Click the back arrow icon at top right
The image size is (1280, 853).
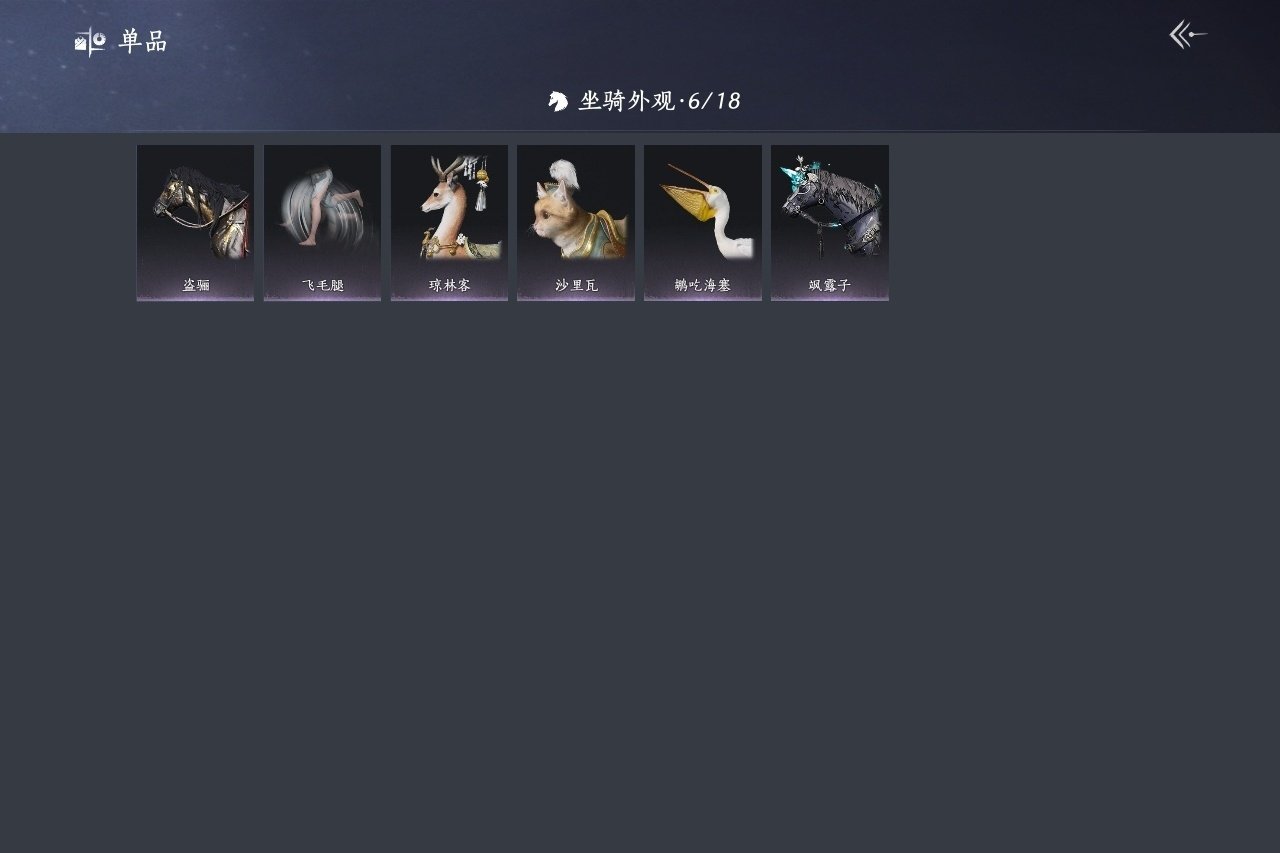[x=1188, y=35]
